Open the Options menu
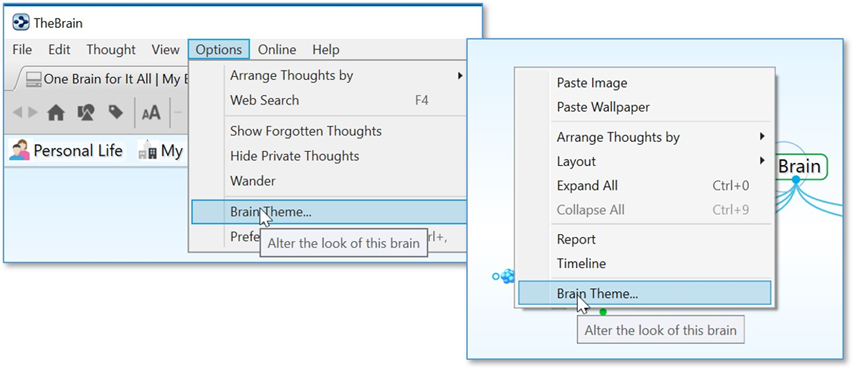853x369 pixels. click(219, 50)
